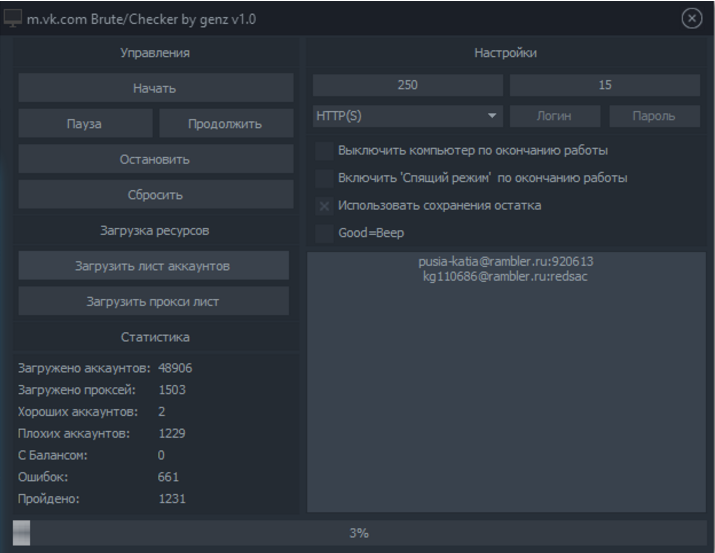Click the field showing 250

click(x=407, y=85)
